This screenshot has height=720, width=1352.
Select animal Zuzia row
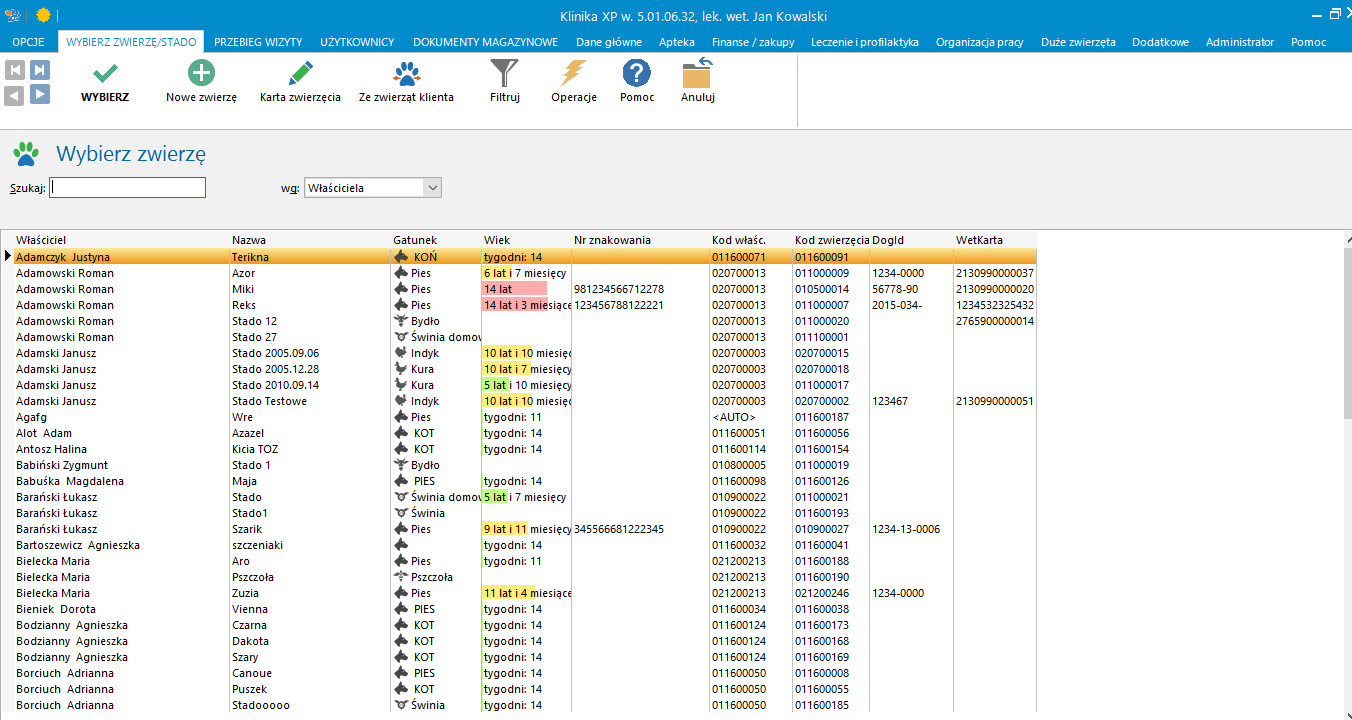[525, 593]
